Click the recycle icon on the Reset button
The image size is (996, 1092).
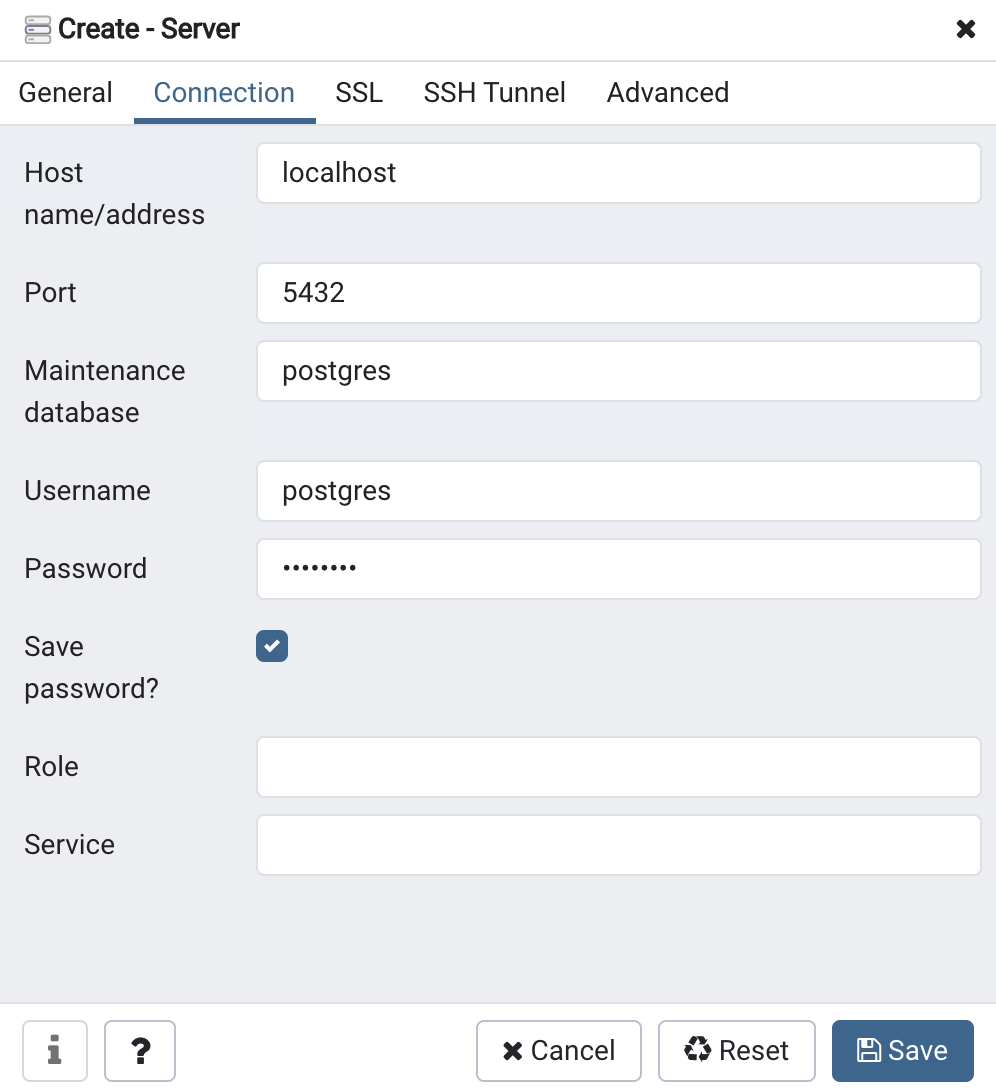[698, 1050]
